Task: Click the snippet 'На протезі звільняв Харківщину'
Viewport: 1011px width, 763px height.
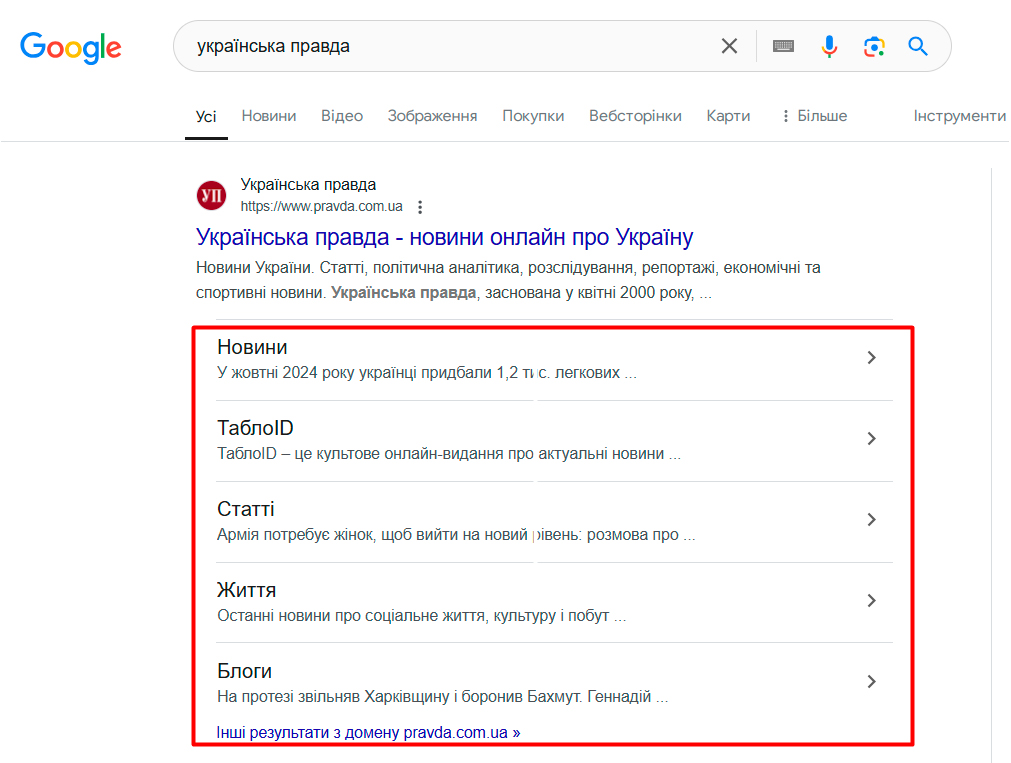Action: coord(442,697)
